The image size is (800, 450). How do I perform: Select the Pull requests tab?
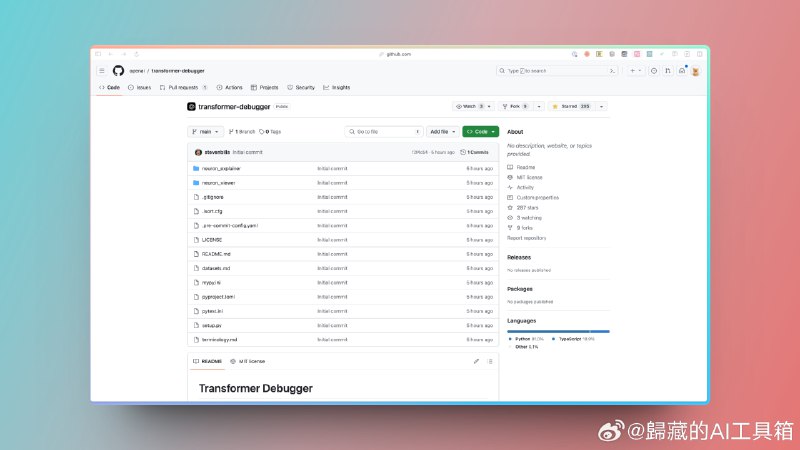point(184,88)
